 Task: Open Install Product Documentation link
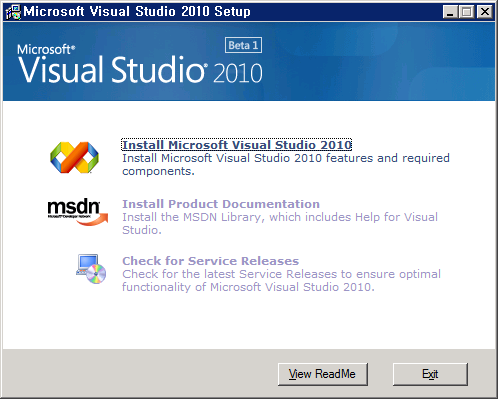[221, 204]
